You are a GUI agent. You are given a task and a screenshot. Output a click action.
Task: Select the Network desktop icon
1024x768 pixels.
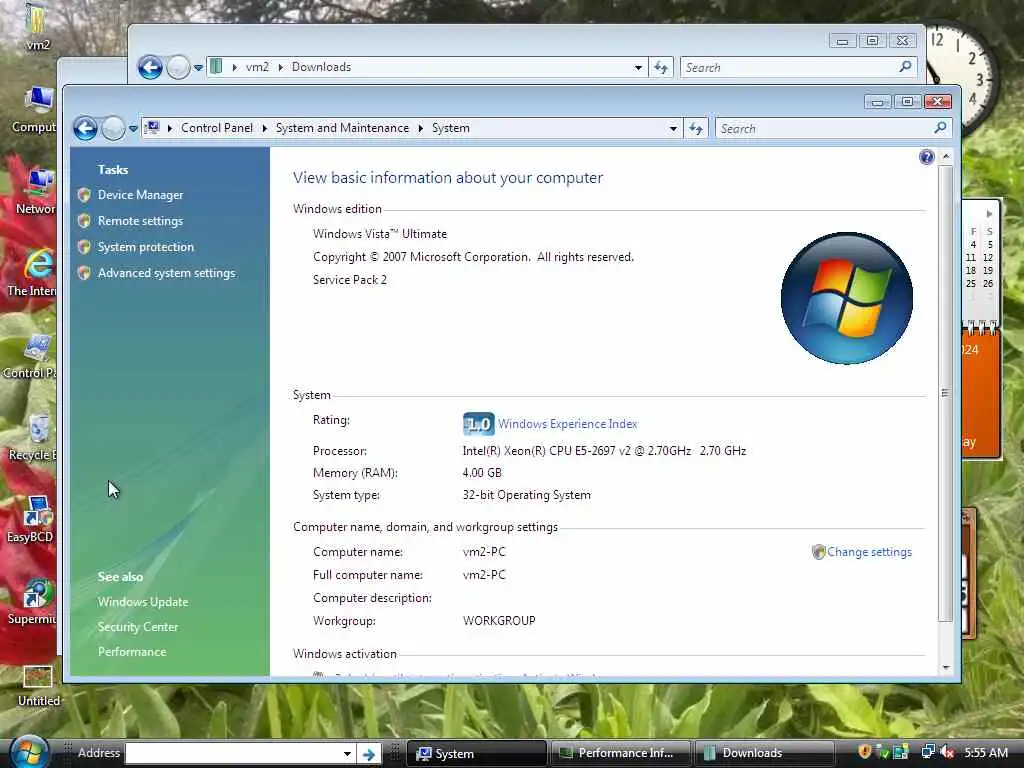pyautogui.click(x=35, y=191)
